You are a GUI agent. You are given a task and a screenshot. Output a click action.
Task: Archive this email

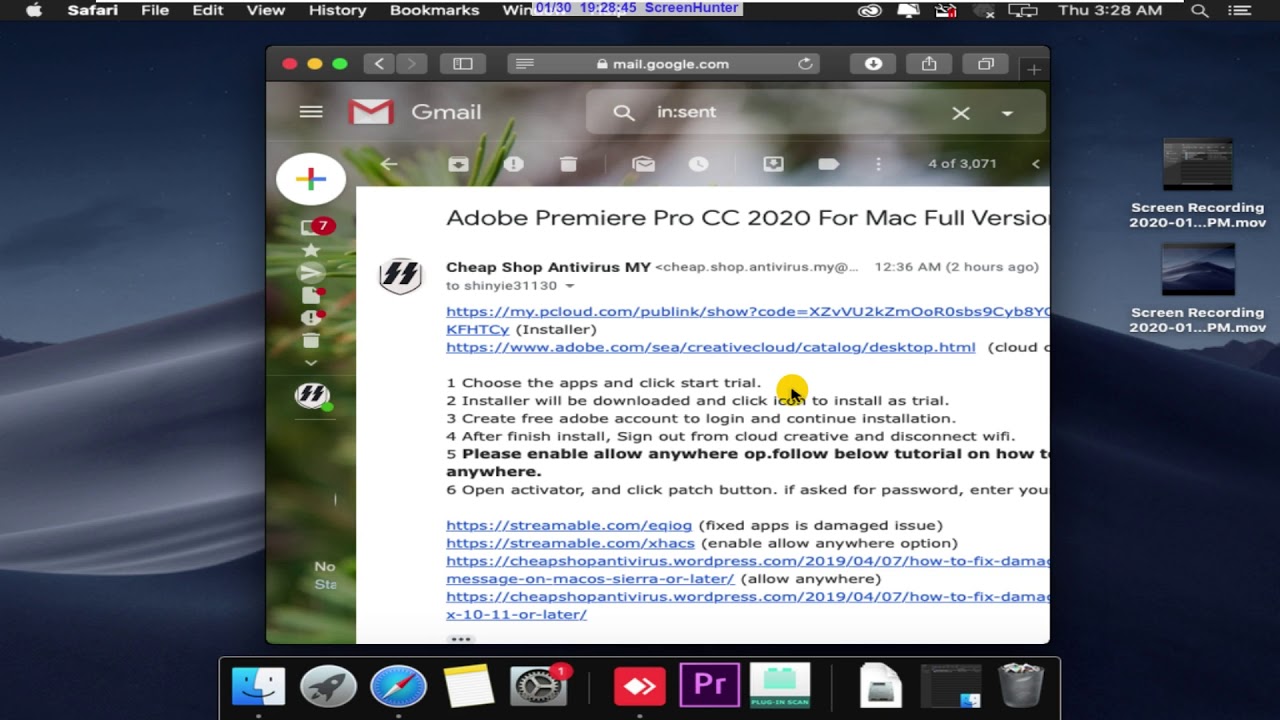point(458,164)
